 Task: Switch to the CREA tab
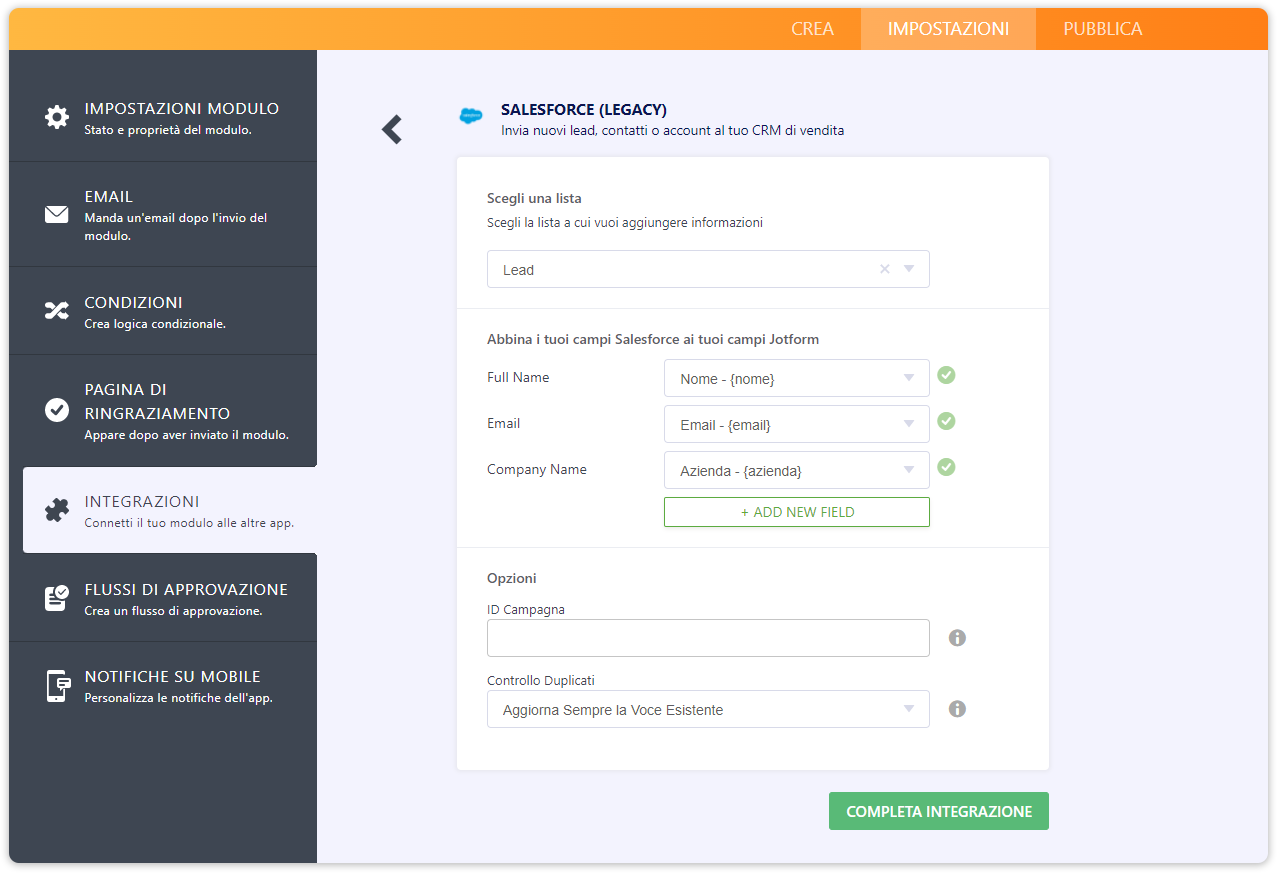tap(812, 29)
